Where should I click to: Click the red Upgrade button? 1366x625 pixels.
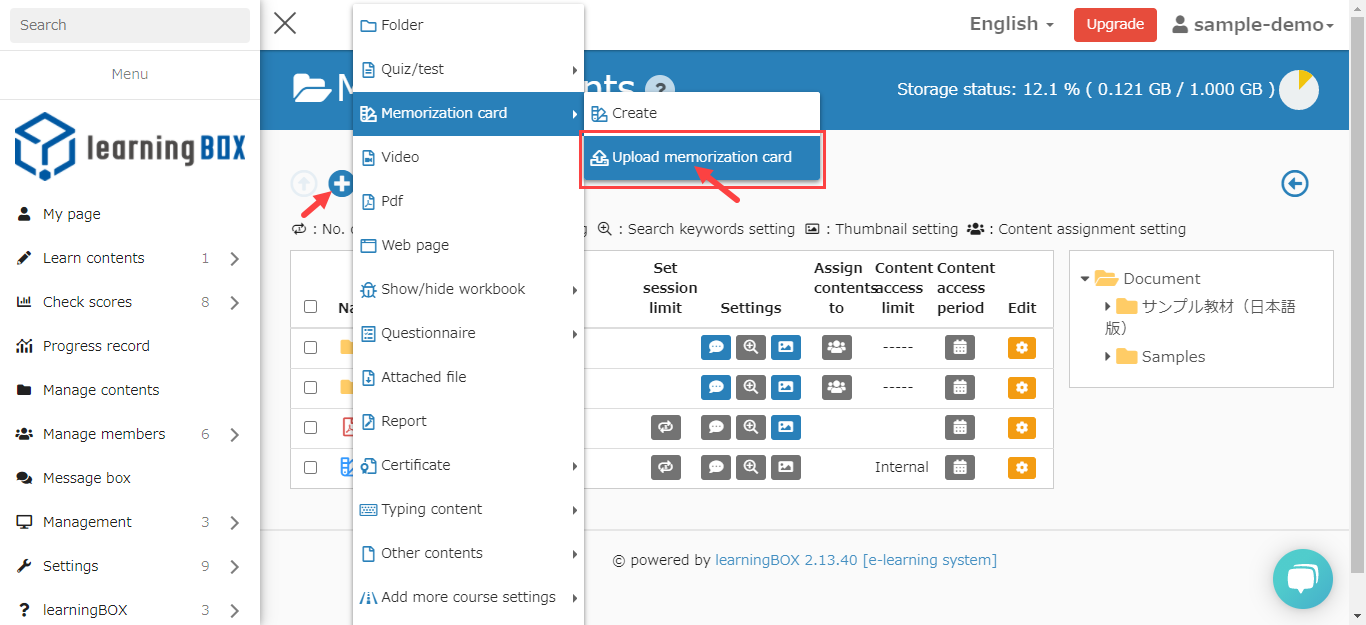coord(1115,25)
